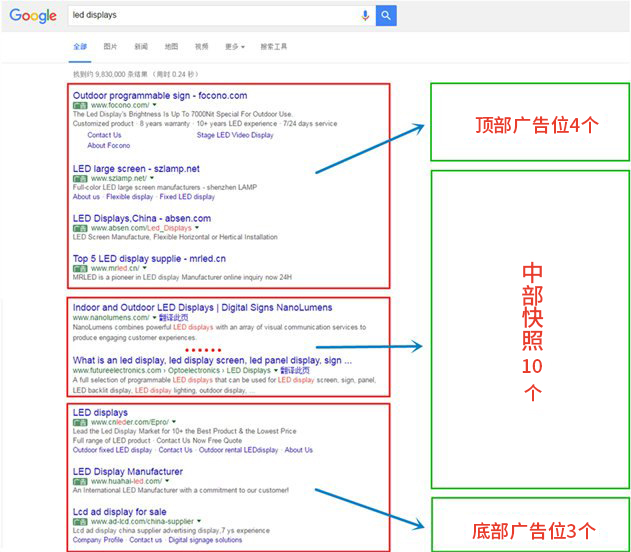The image size is (631, 552).
Task: Click the microphone voice search icon
Action: tap(365, 16)
